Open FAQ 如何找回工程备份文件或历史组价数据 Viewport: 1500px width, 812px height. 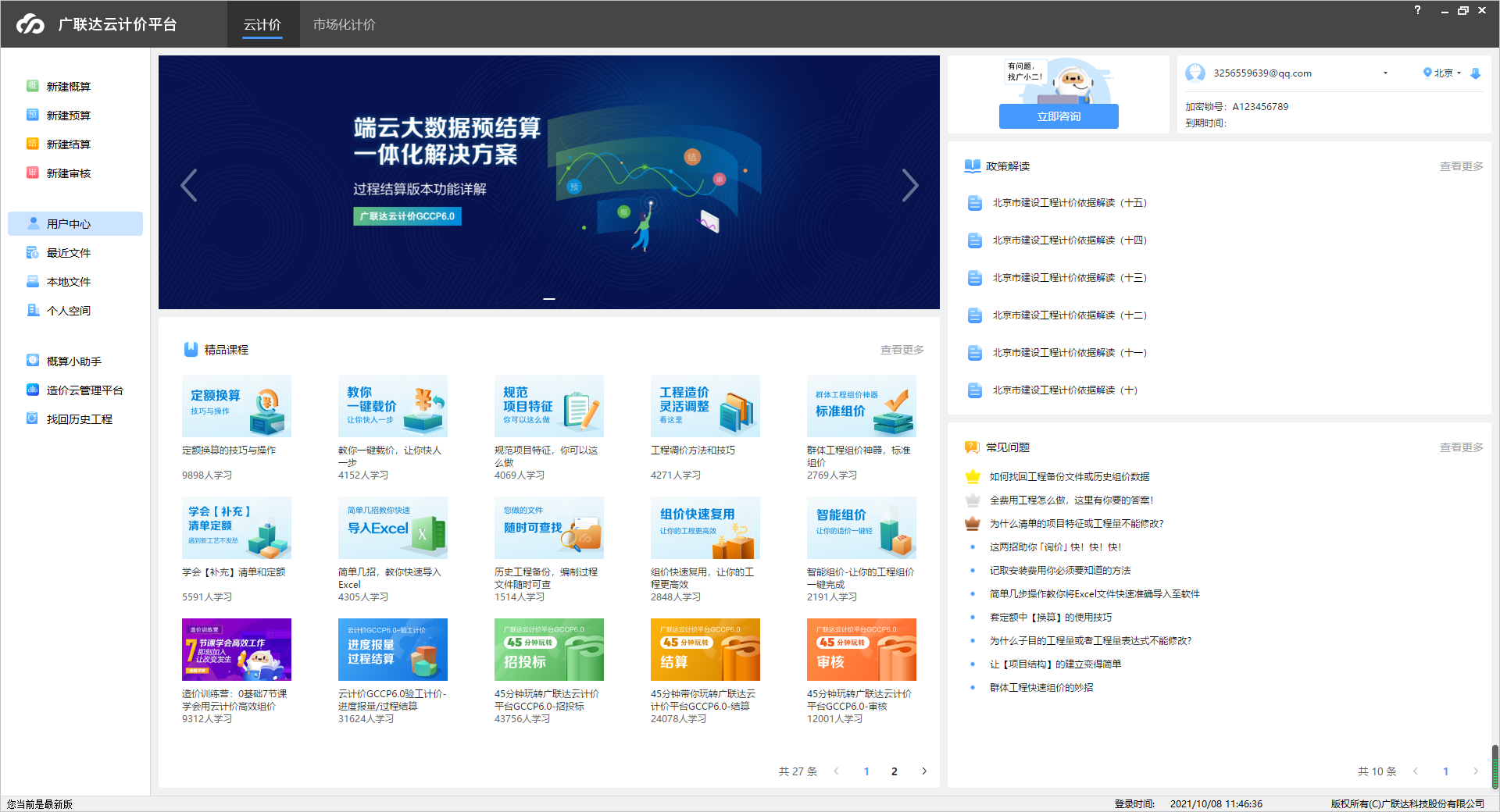pos(1070,476)
